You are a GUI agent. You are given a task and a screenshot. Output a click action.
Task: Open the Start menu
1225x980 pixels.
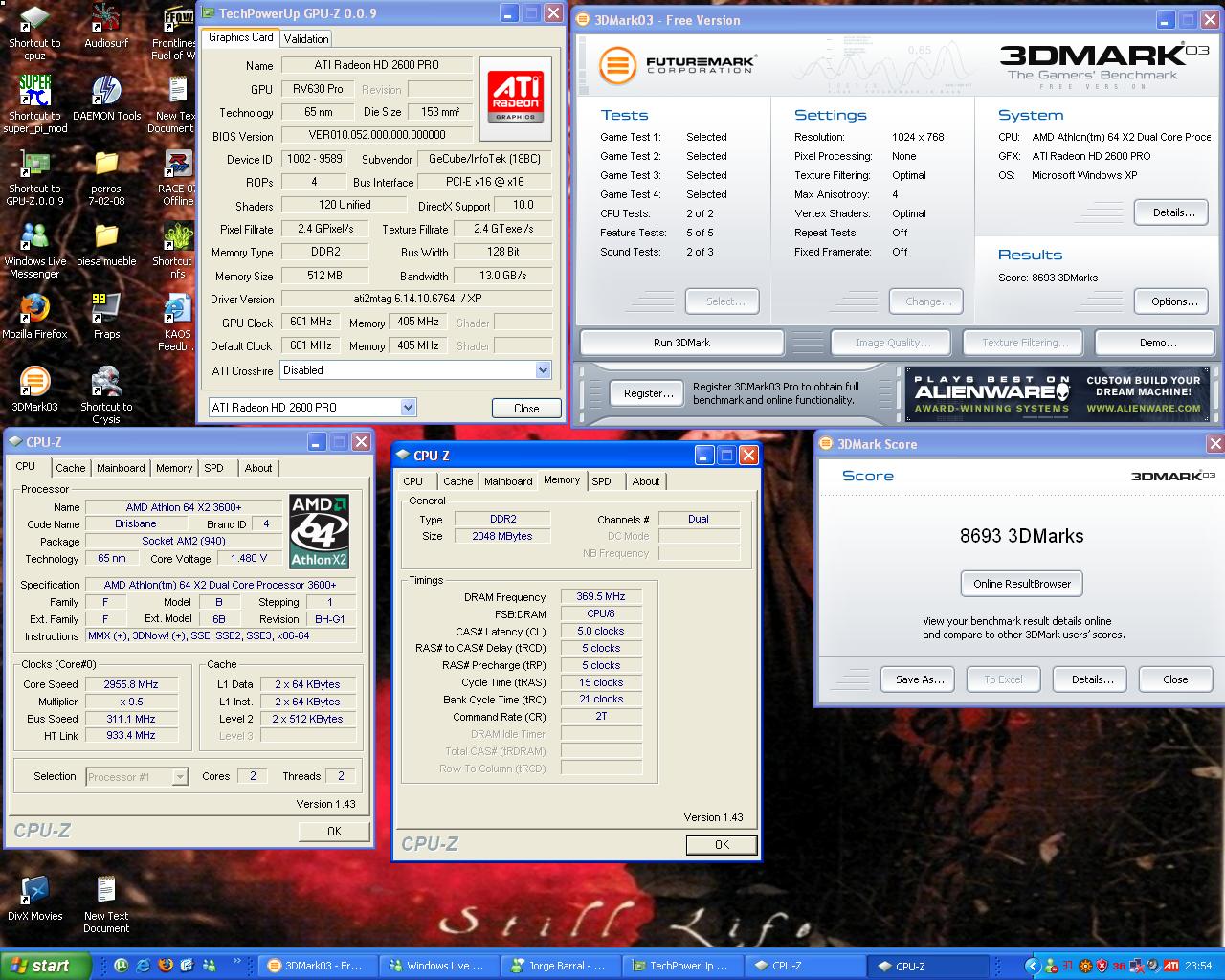point(44,966)
